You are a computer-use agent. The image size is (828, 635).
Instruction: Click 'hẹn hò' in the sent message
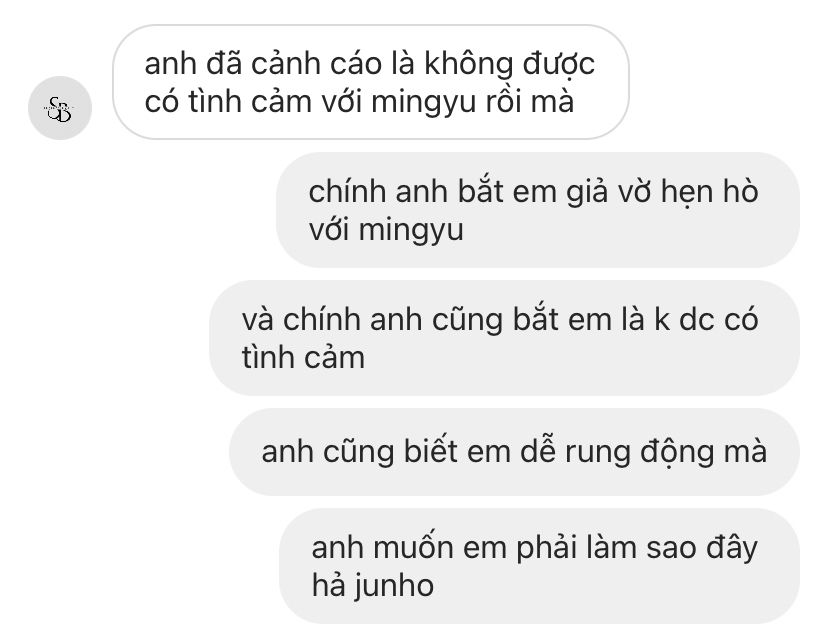[709, 192]
